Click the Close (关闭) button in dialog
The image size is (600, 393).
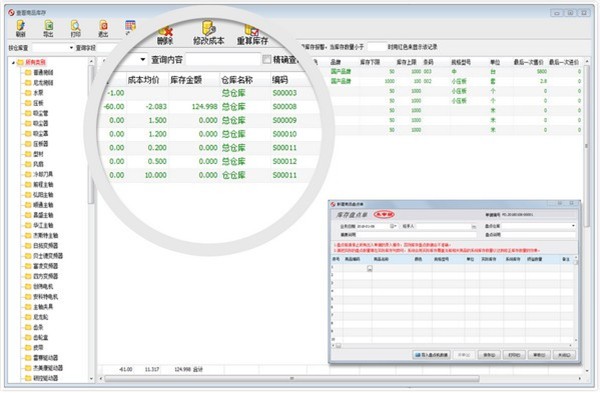pyautogui.click(x=564, y=355)
